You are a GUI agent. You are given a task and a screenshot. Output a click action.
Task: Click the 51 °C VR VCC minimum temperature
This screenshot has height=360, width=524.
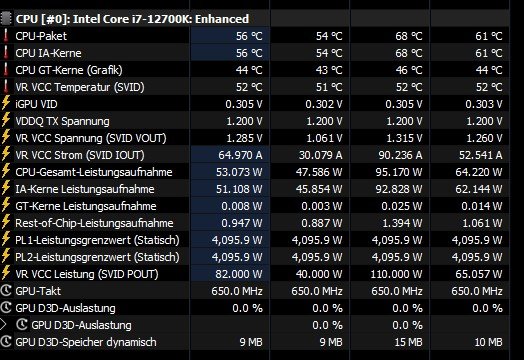click(329, 87)
